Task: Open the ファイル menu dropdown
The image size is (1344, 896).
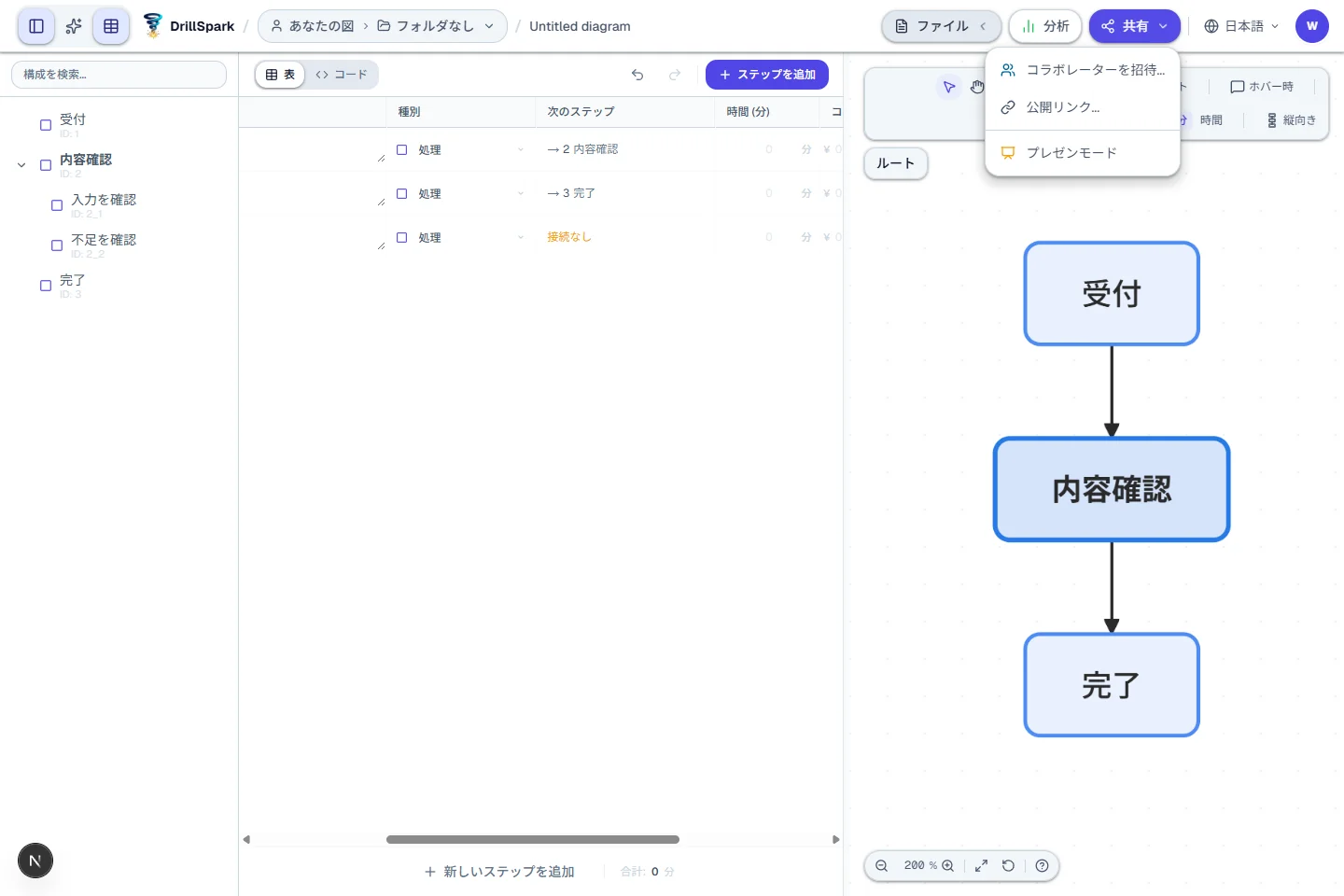Action: coord(941,26)
